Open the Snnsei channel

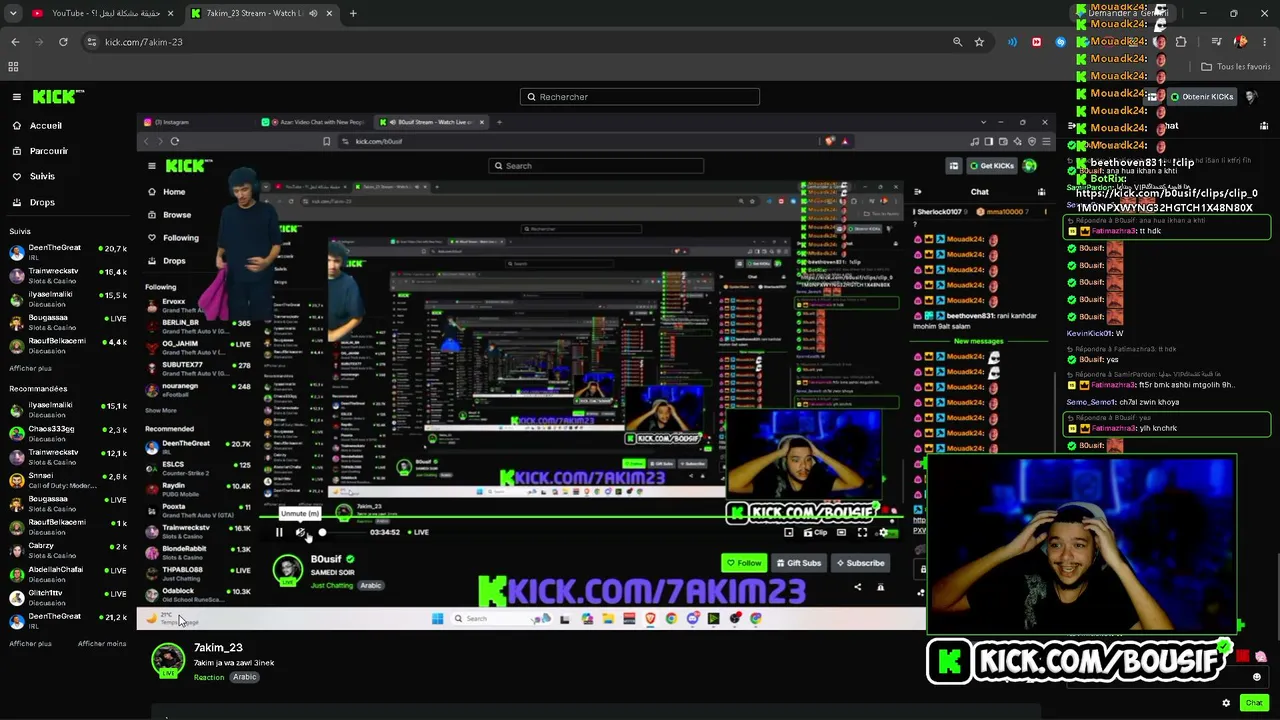(66, 480)
